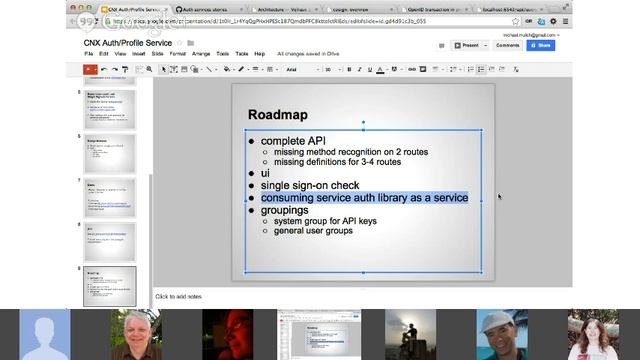The height and width of the screenshot is (360, 640).
Task: Click the Present button
Action: pyautogui.click(x=466, y=45)
